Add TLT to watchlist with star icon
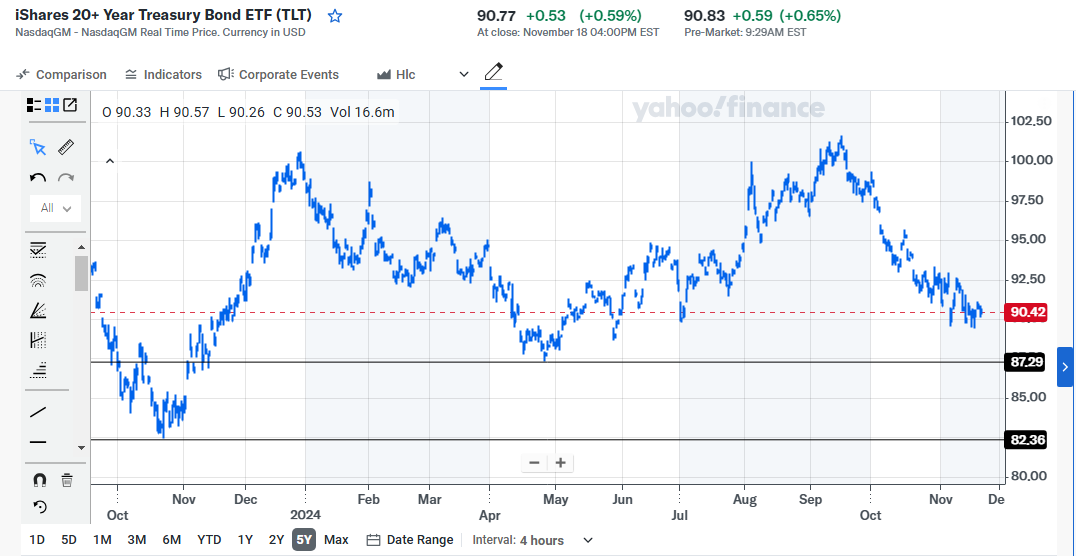Viewport: 1076px width, 556px height. coord(335,16)
